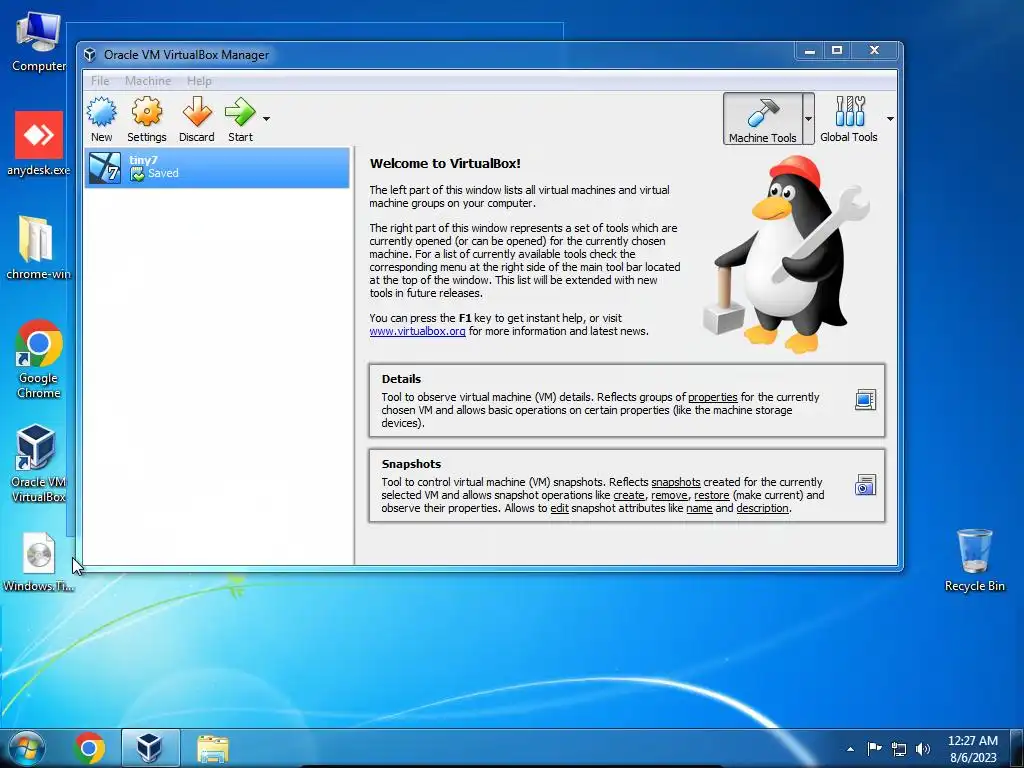Select the anydesk.exe desktop icon
1024x768 pixels.
(x=39, y=144)
